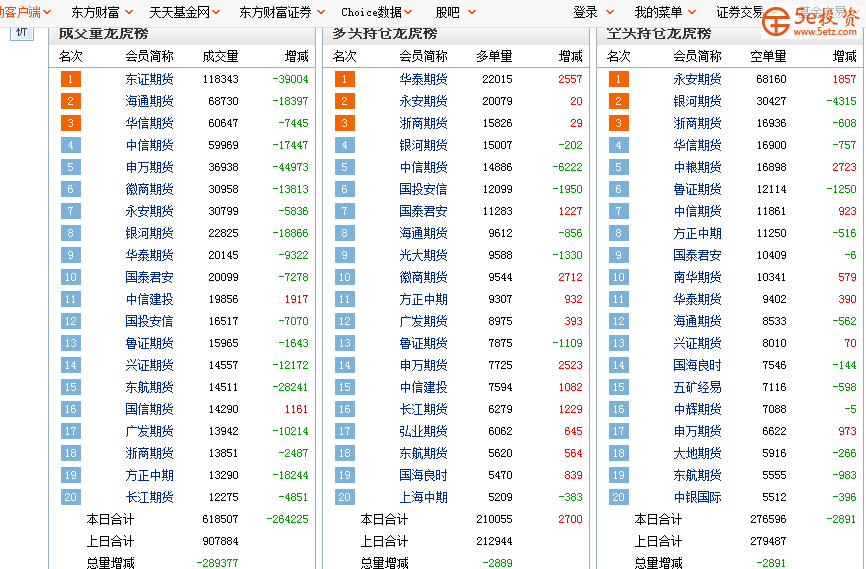
Task: Click rank 20 badge beside 中银国际
Action: pyautogui.click(x=619, y=497)
